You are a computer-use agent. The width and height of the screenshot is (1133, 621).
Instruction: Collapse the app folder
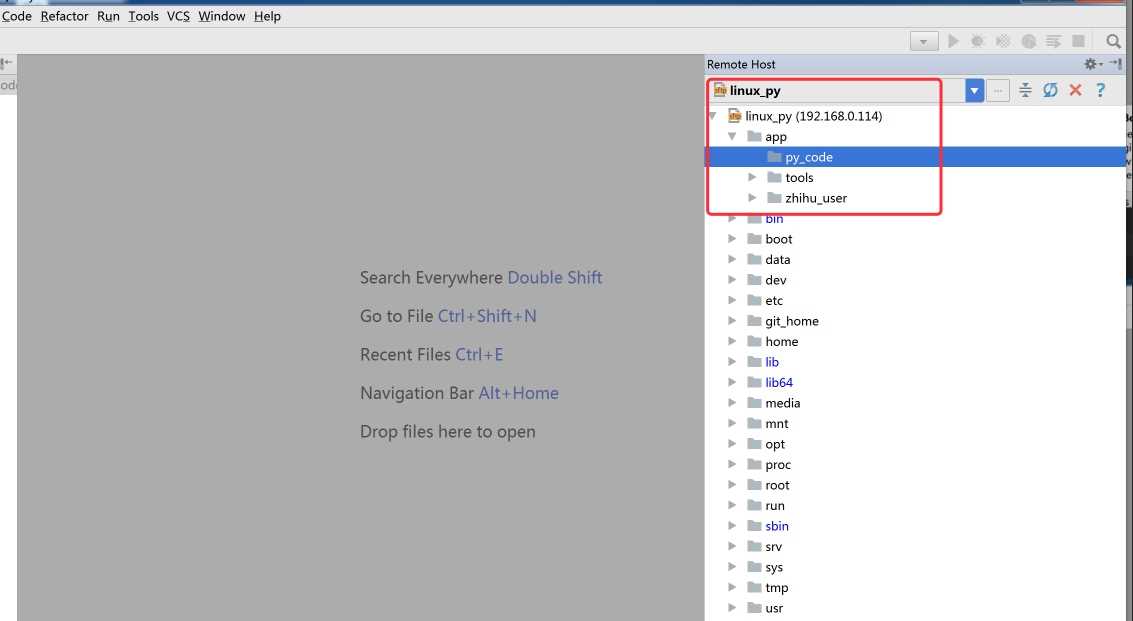coord(732,137)
